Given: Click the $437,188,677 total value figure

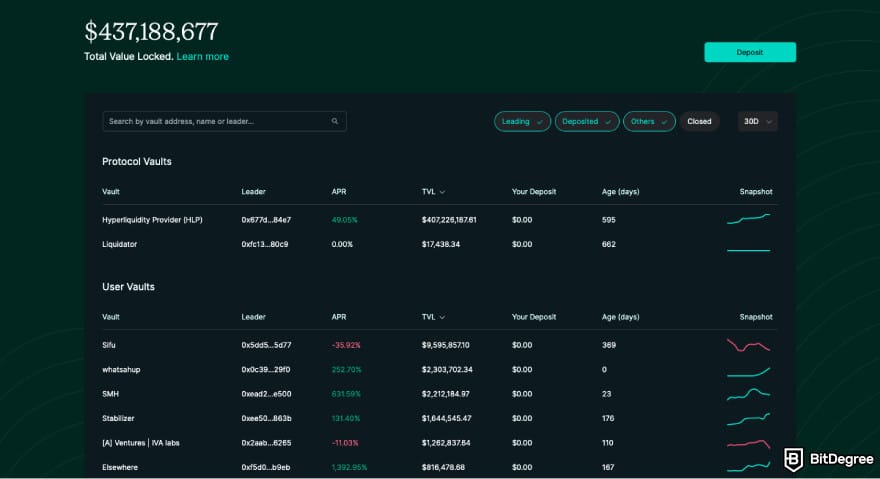Looking at the screenshot, I should (x=151, y=31).
